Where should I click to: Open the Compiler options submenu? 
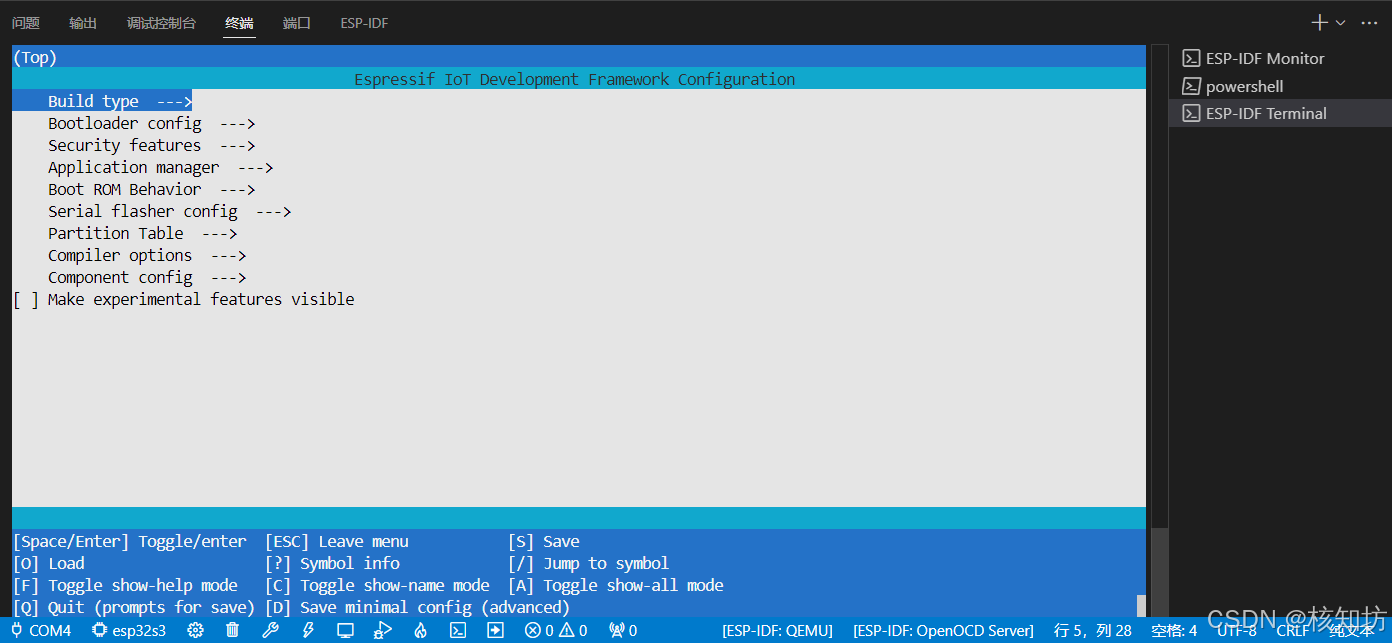pos(147,255)
